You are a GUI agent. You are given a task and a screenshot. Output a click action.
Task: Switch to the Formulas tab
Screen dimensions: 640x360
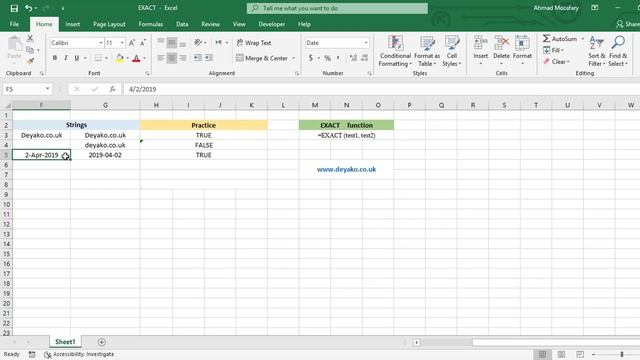click(x=151, y=24)
